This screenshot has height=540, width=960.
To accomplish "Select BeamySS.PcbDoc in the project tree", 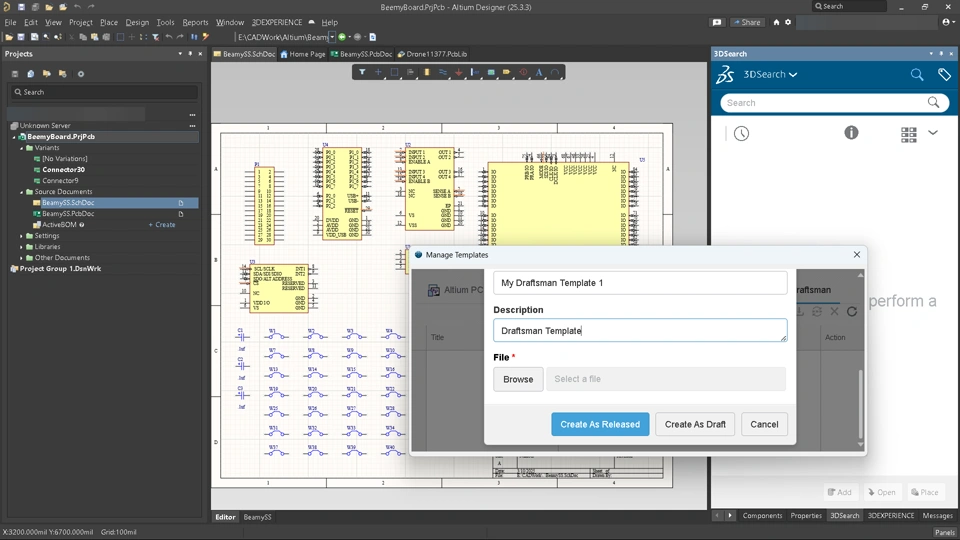I will (x=68, y=214).
